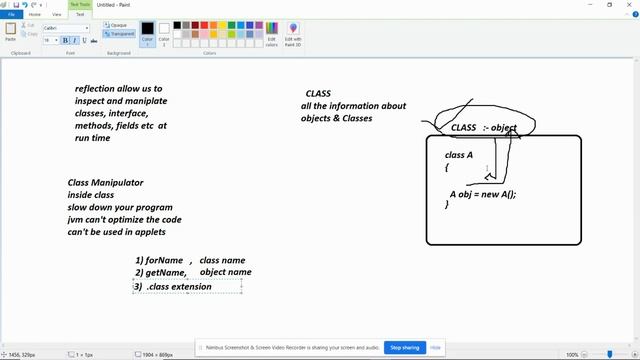Activate Color 1 foreground selector
This screenshot has width=640, height=360.
pyautogui.click(x=147, y=34)
